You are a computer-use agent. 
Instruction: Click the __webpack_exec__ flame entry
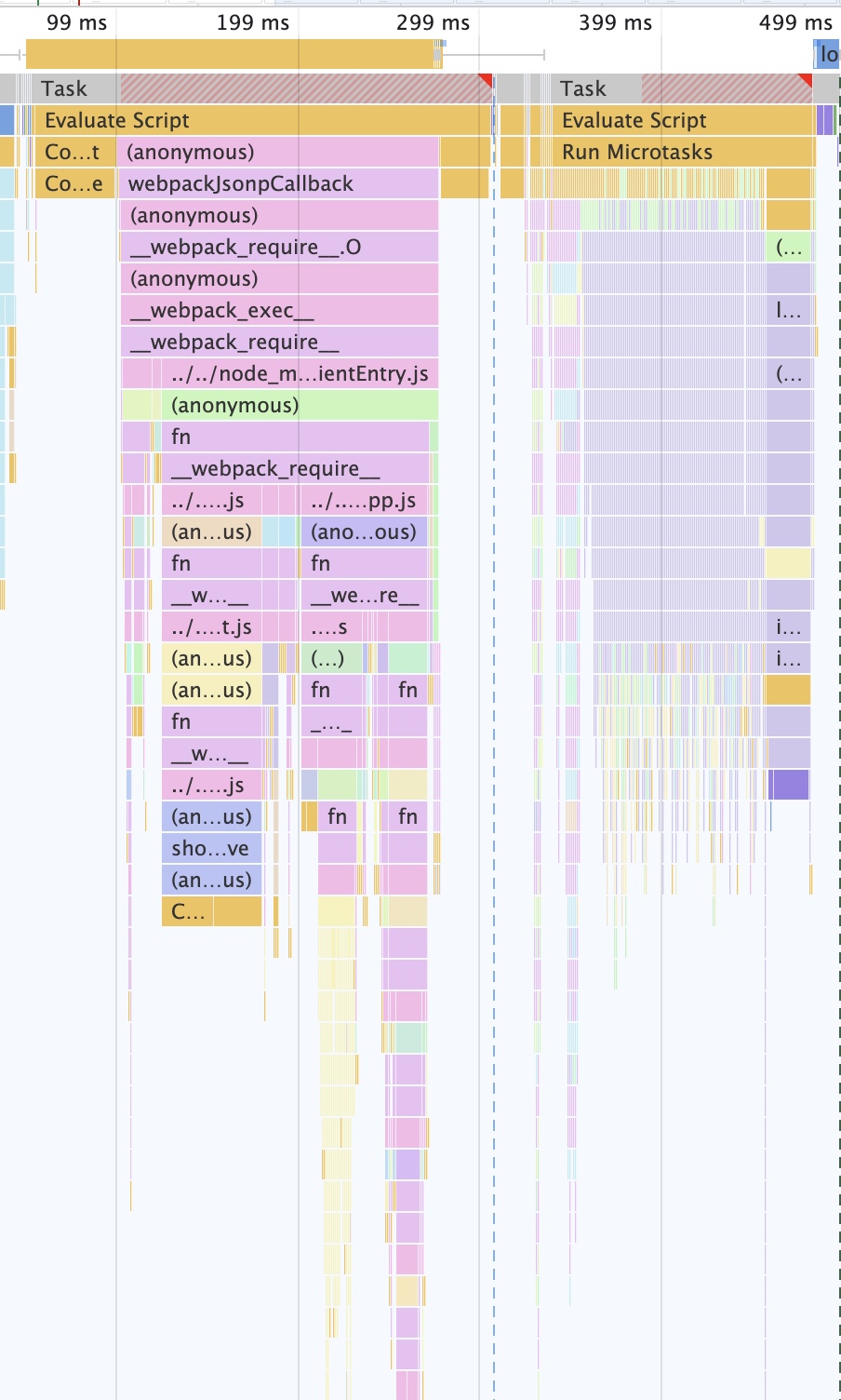tap(279, 311)
